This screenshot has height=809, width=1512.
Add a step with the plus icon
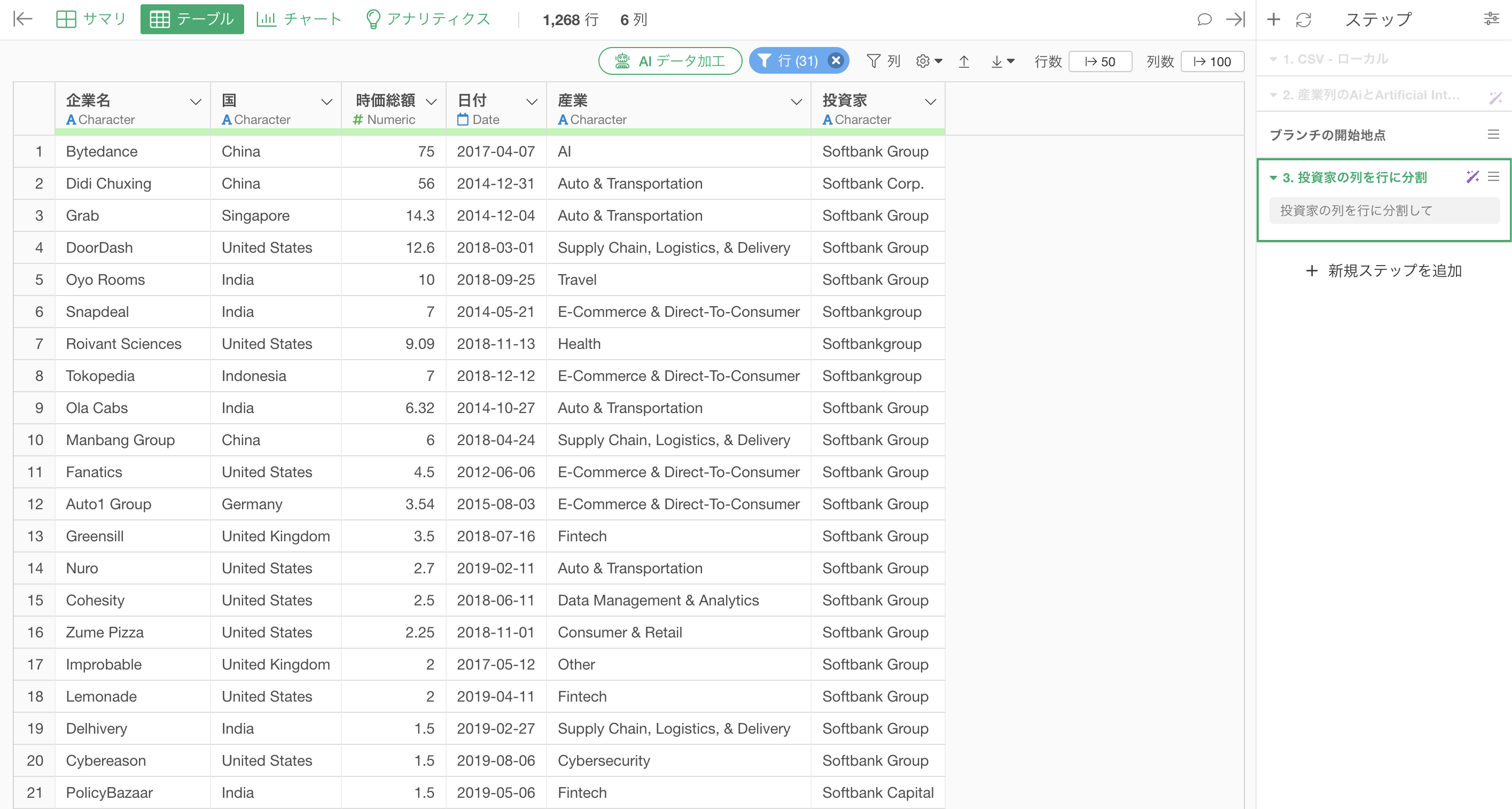click(1273, 19)
